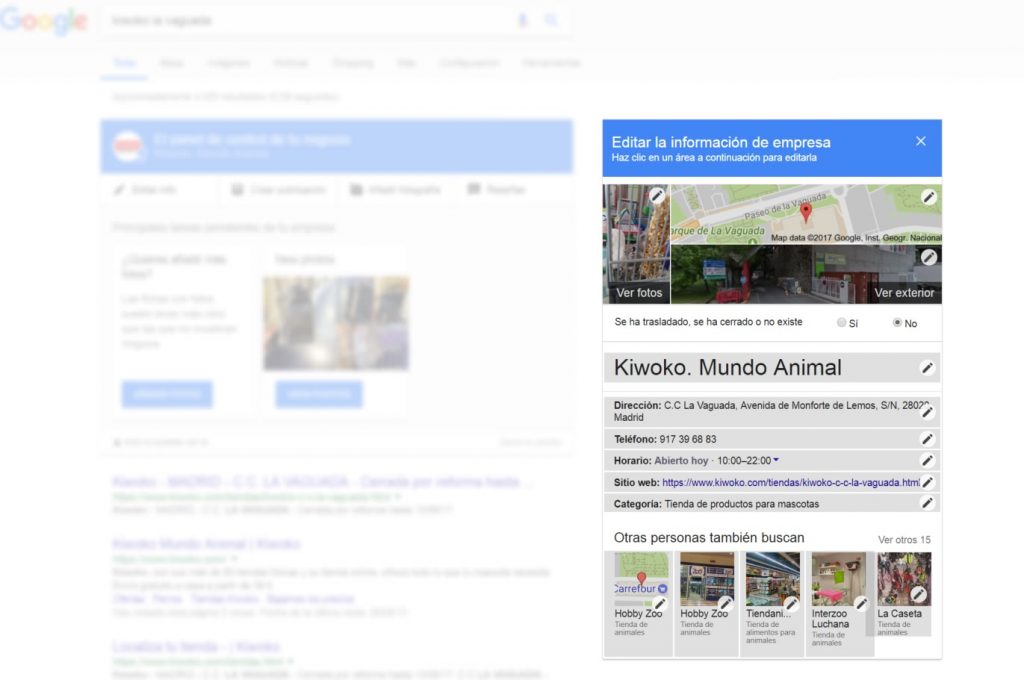The height and width of the screenshot is (680, 1024).
Task: Open first Hobby Zoo card with Carrefour map
Action: (x=639, y=604)
